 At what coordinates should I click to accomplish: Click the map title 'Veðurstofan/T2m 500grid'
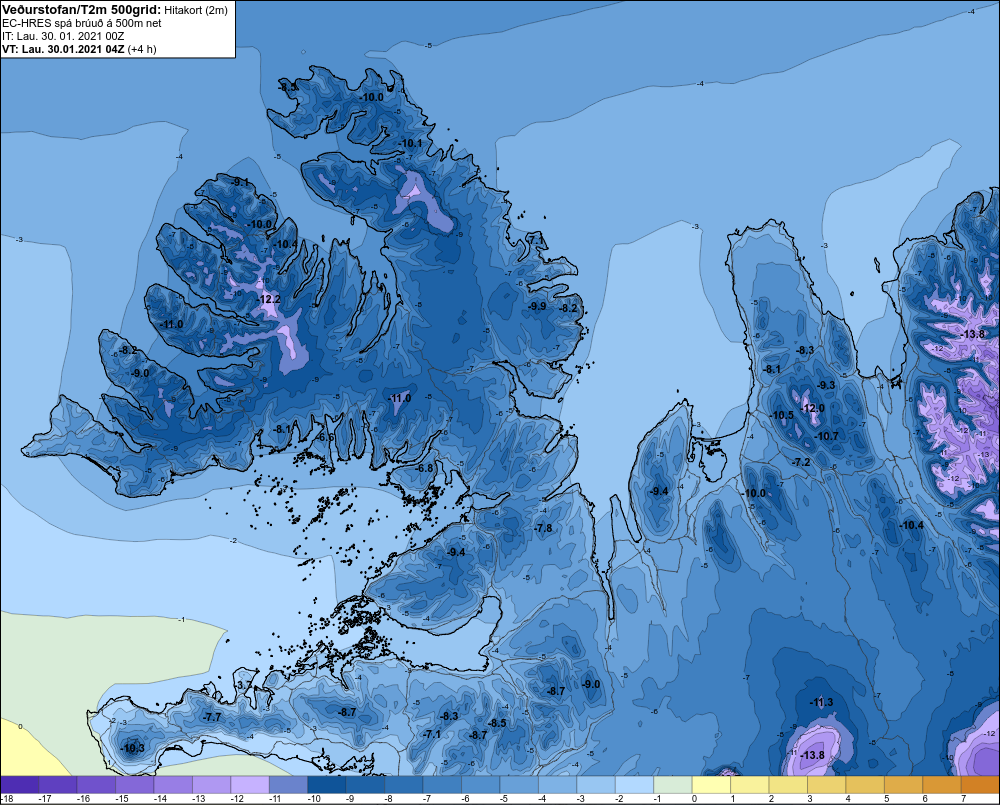tap(81, 9)
